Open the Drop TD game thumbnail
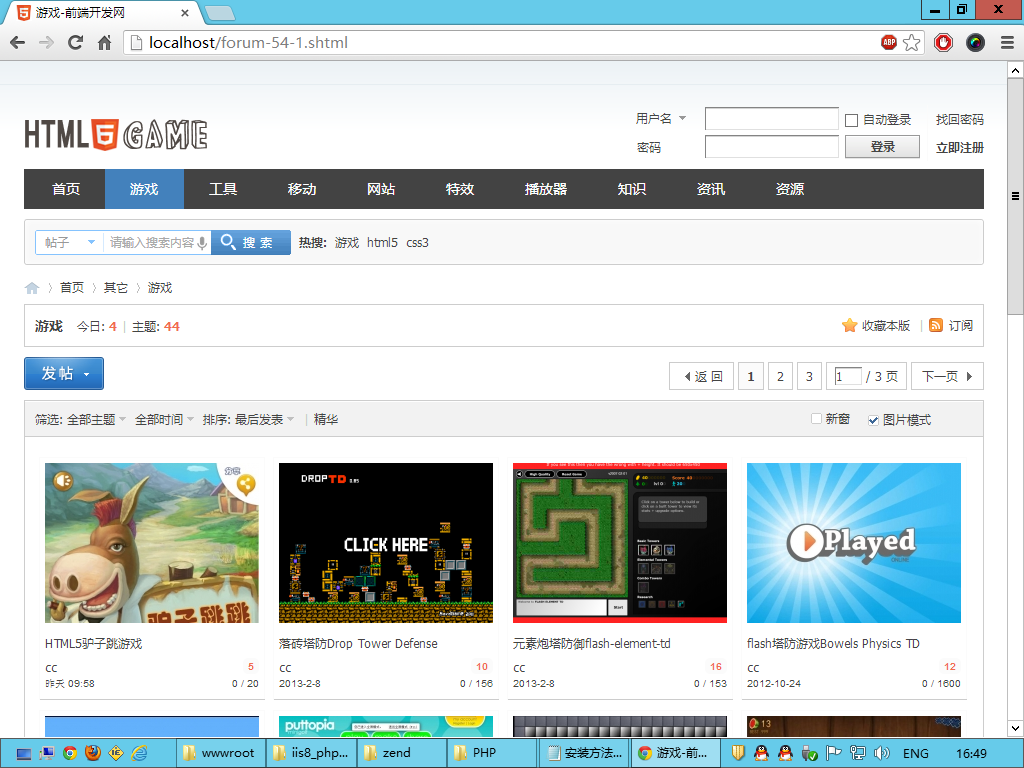This screenshot has width=1024, height=768. pos(386,543)
